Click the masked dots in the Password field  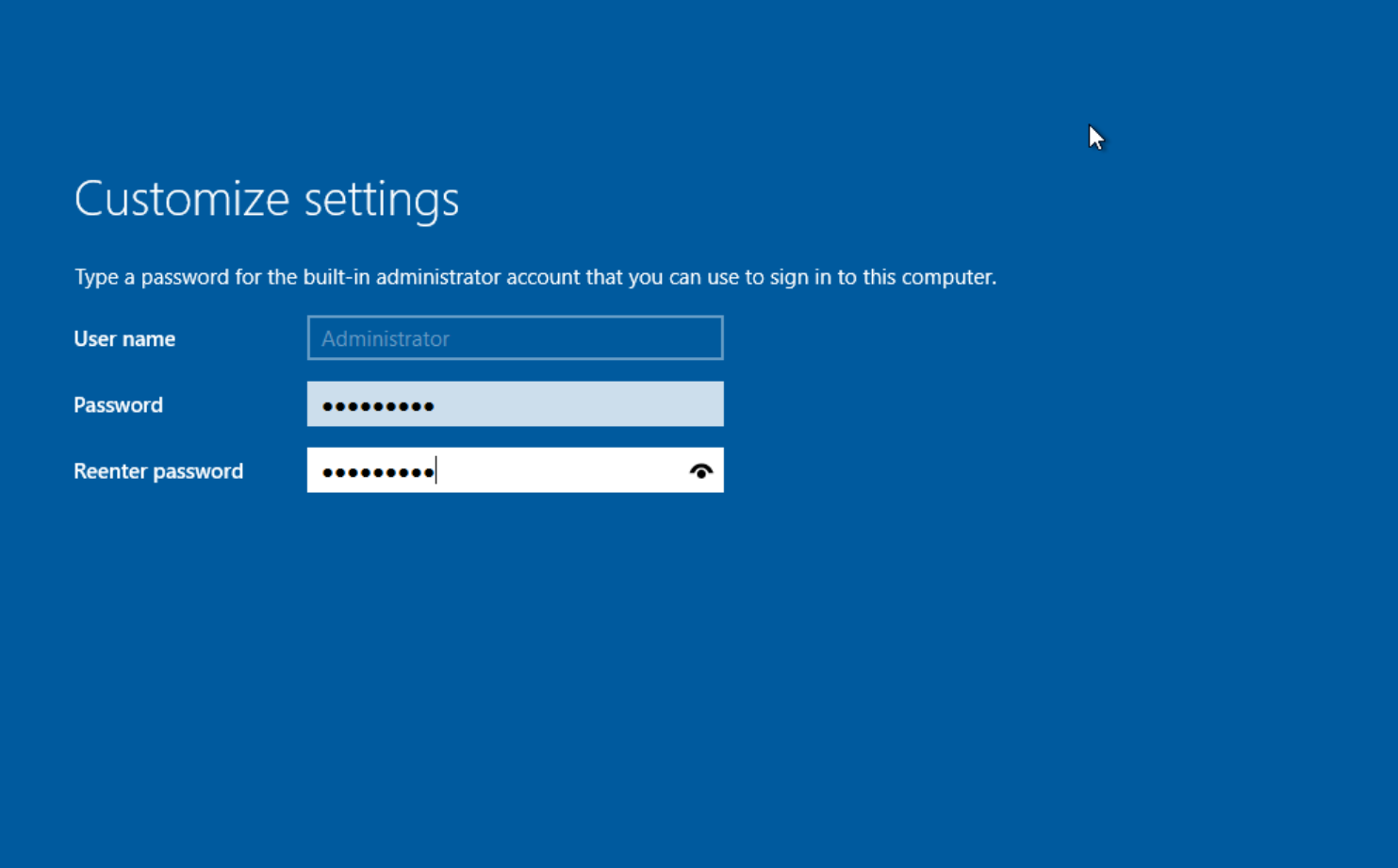pos(377,406)
